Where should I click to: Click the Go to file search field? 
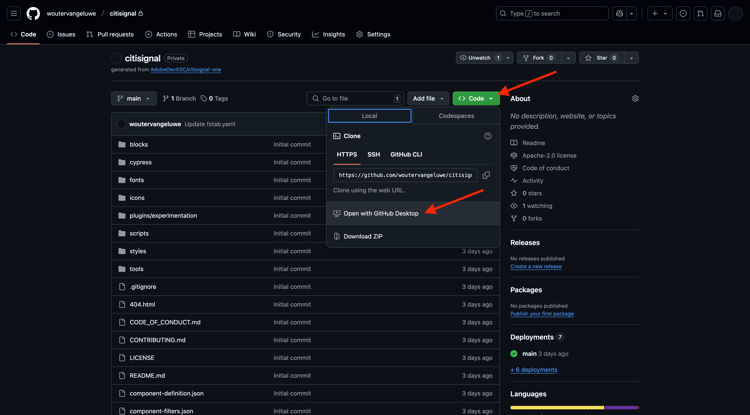(x=355, y=98)
